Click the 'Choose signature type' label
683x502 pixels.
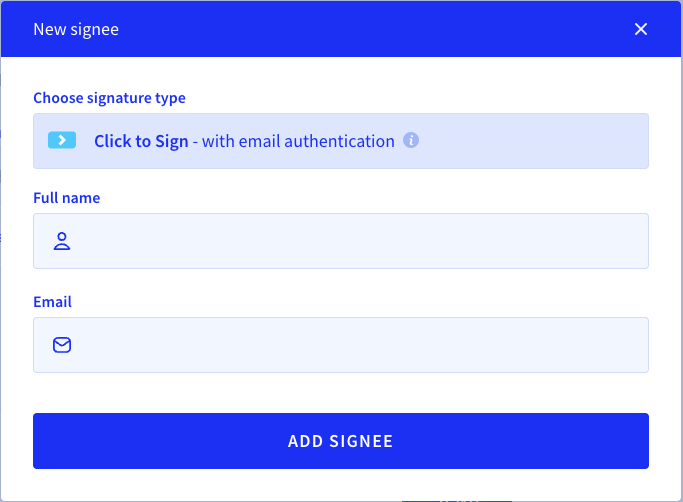click(x=109, y=98)
